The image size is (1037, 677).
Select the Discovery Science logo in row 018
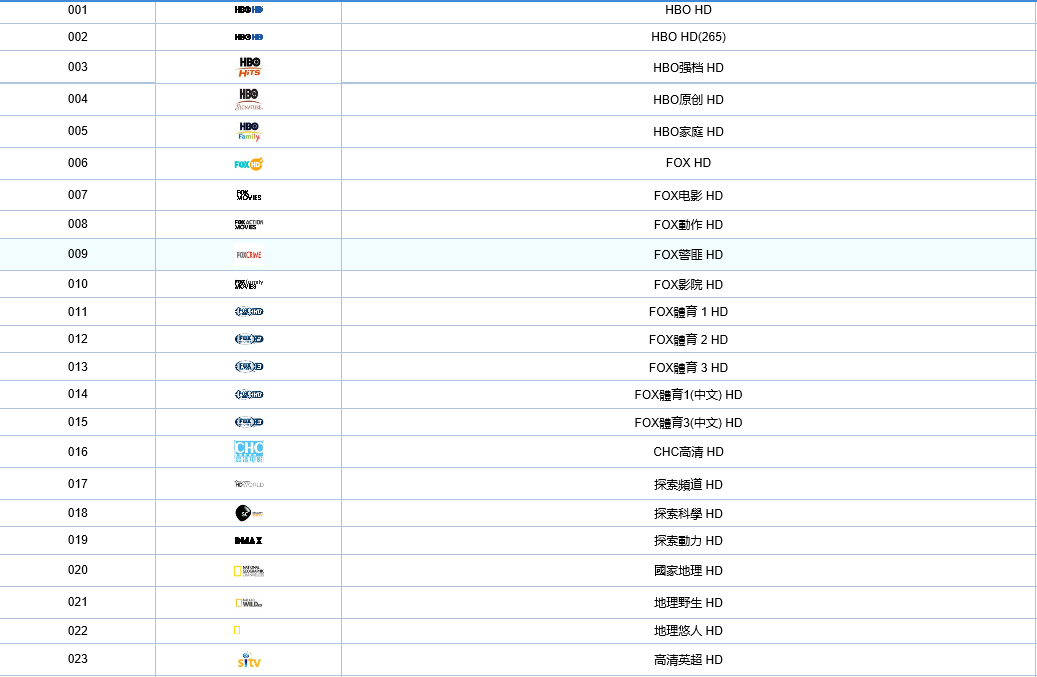click(249, 513)
